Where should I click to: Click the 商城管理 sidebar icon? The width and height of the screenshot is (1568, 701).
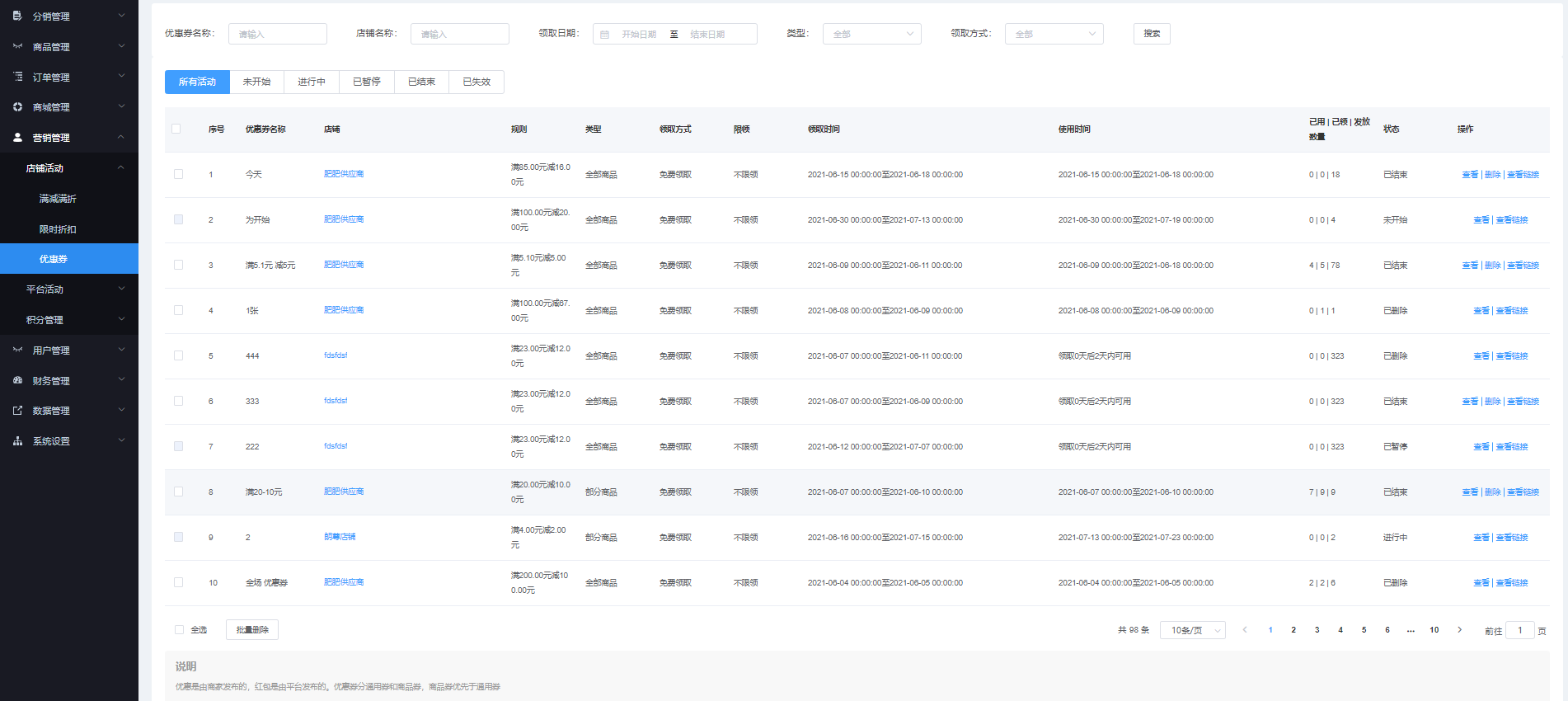coord(17,107)
